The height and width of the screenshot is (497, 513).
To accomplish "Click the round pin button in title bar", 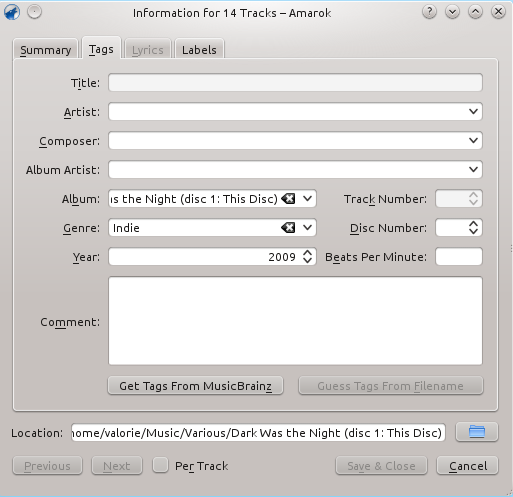I will coord(34,12).
